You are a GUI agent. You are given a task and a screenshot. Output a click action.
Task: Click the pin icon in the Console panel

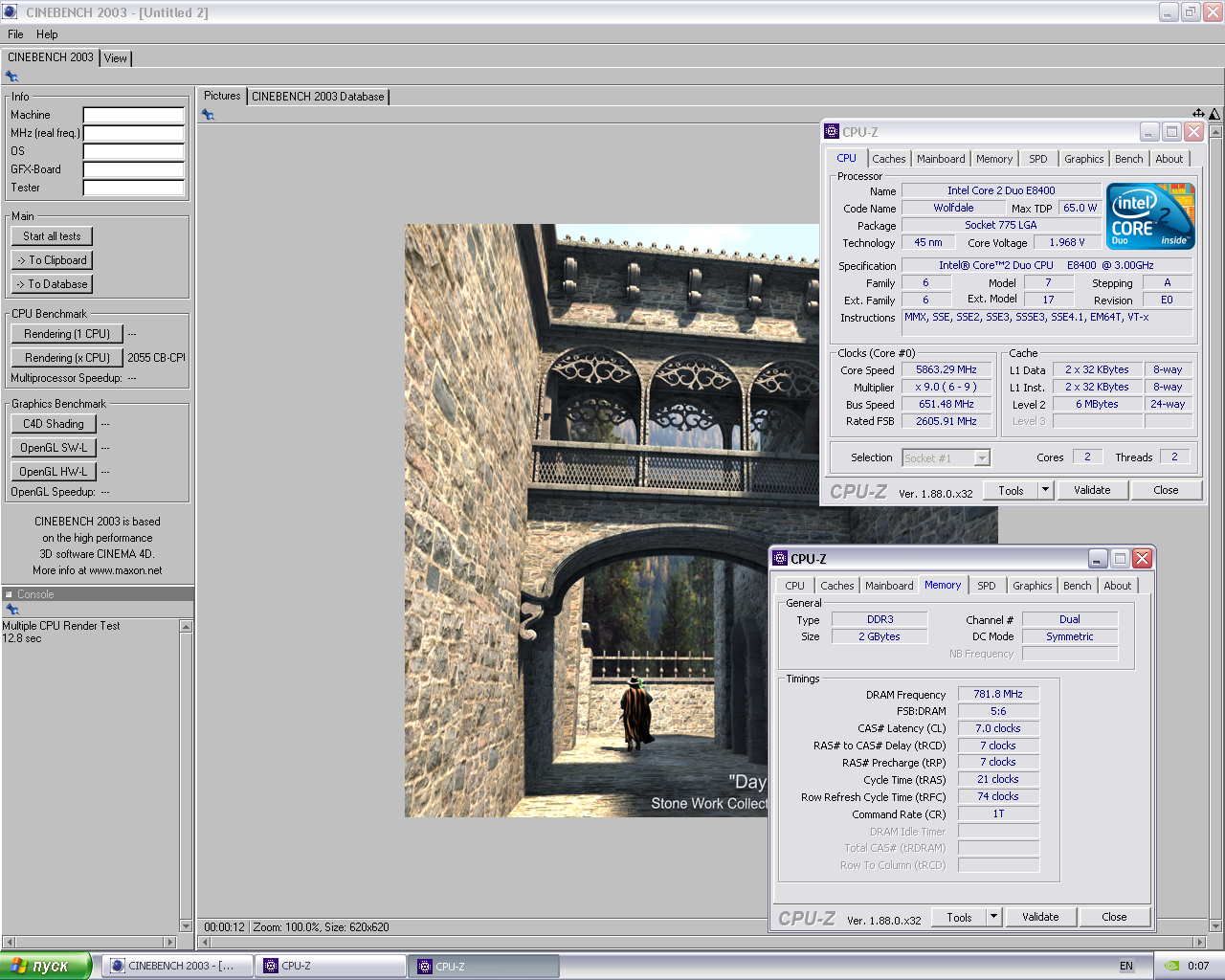[11, 610]
